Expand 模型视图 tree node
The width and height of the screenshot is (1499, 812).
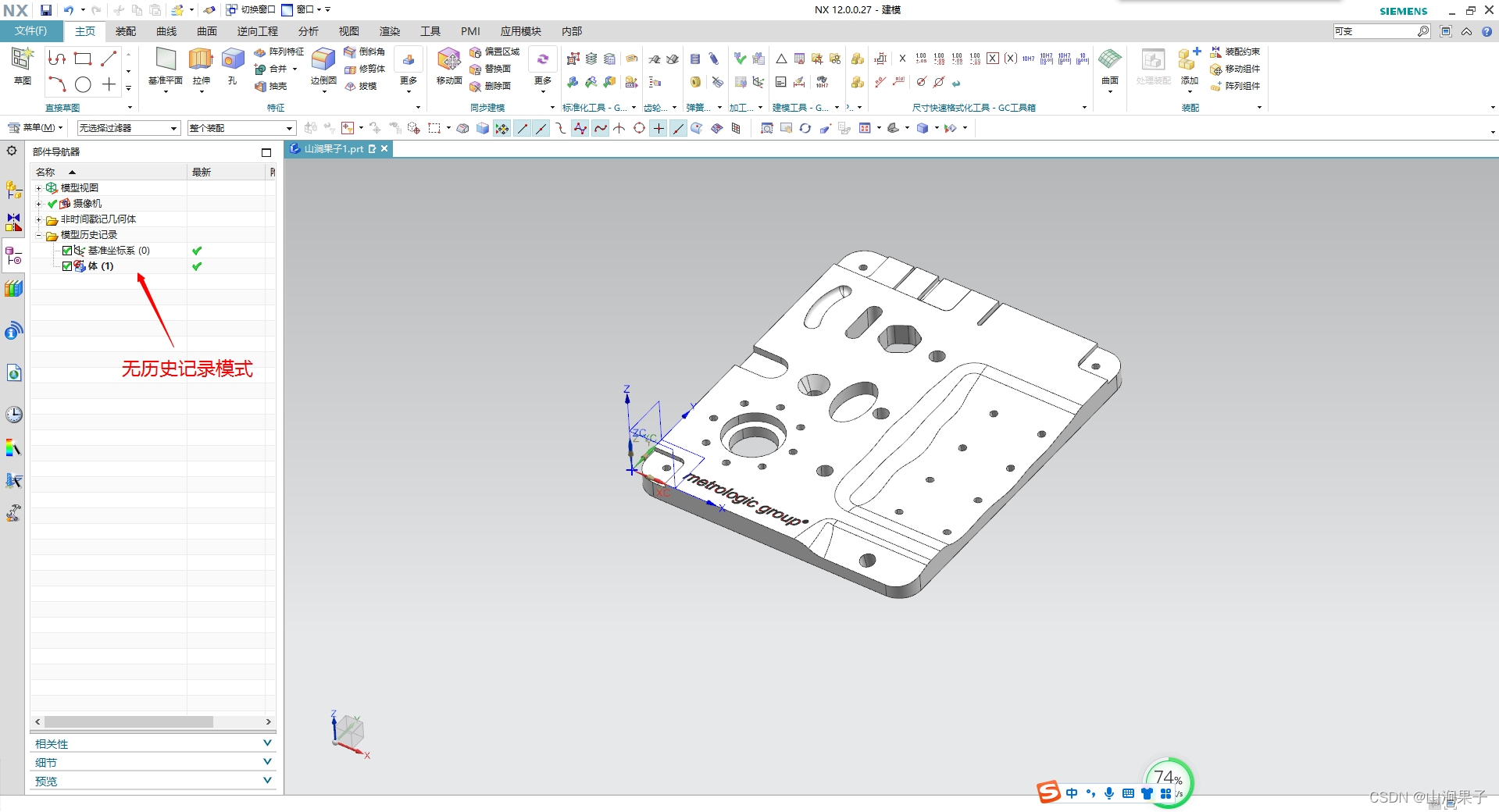(38, 188)
